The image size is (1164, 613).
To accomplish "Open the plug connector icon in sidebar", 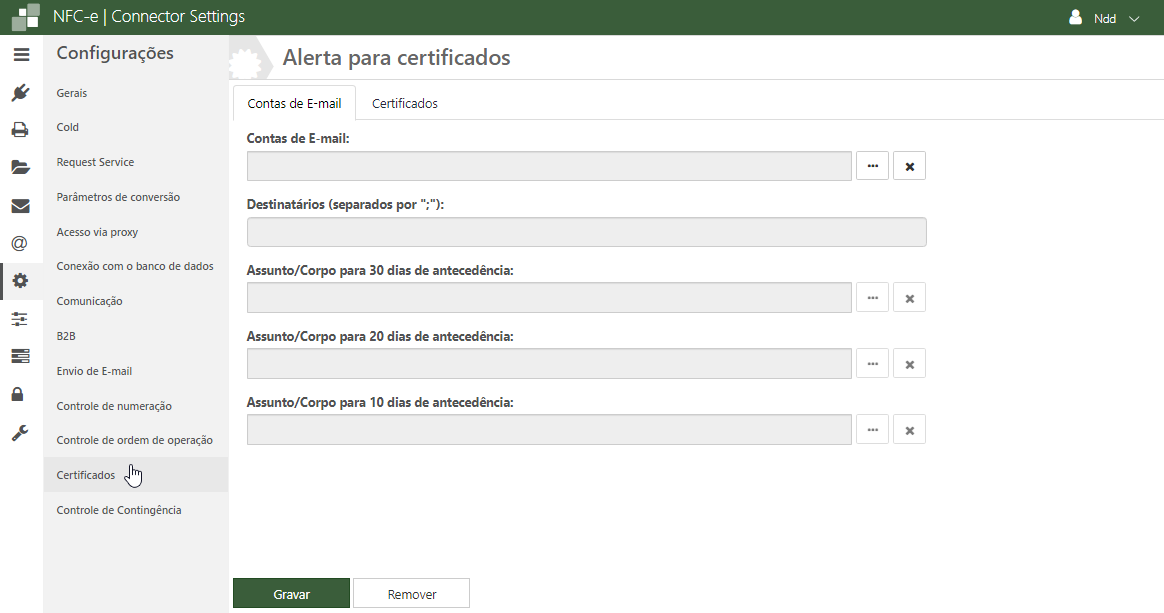I will 21,93.
